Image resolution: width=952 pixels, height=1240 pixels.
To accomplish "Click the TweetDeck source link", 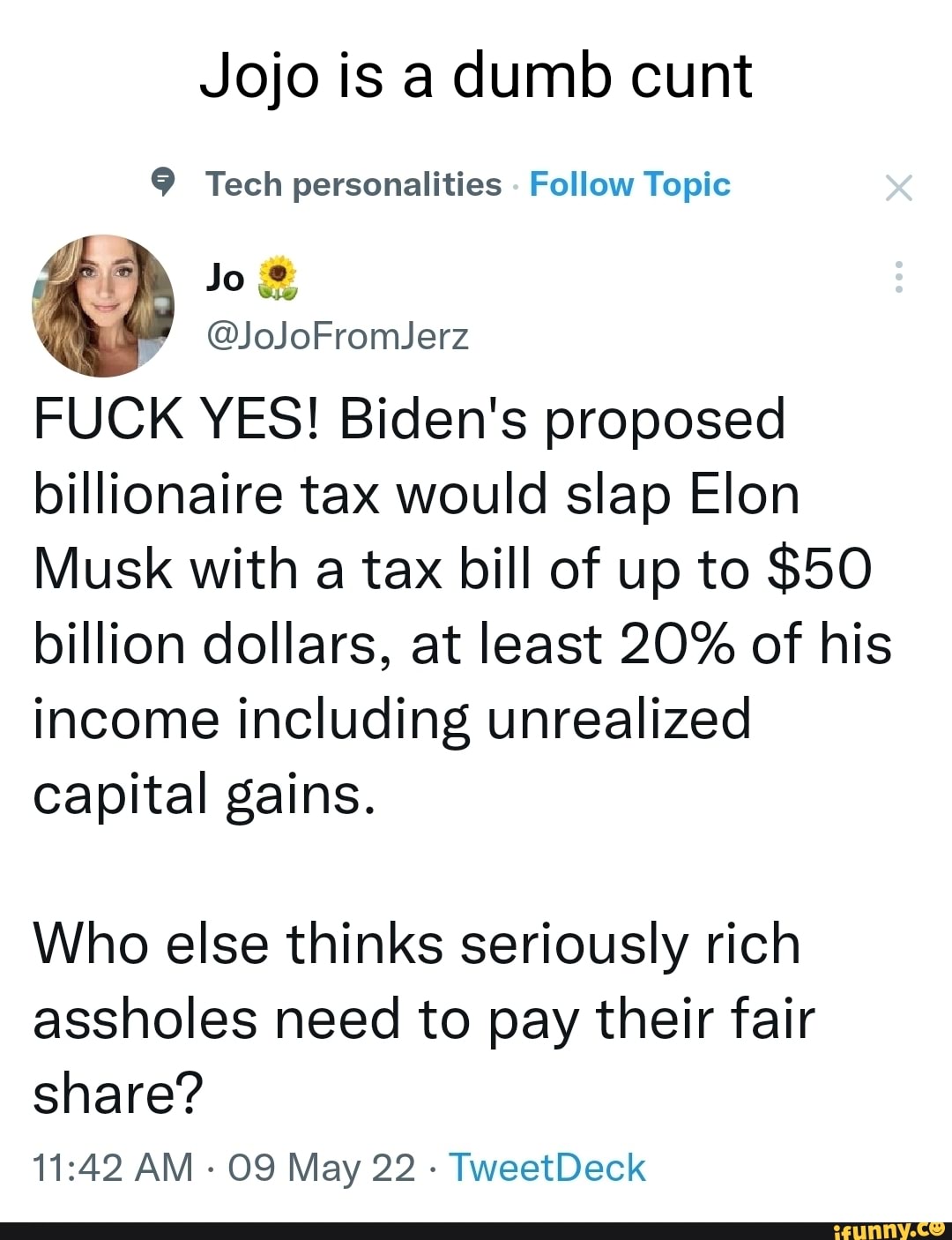I will [547, 1166].
